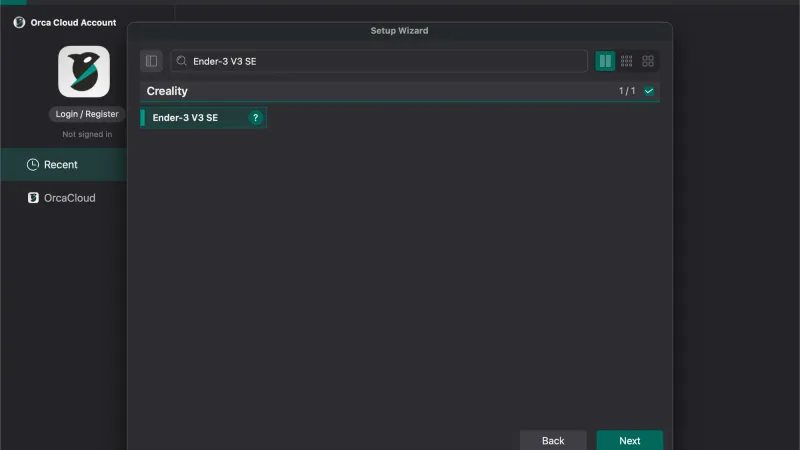Click the Orca Cloud Account logo icon
Screen dimensions: 800x450
(19, 22)
